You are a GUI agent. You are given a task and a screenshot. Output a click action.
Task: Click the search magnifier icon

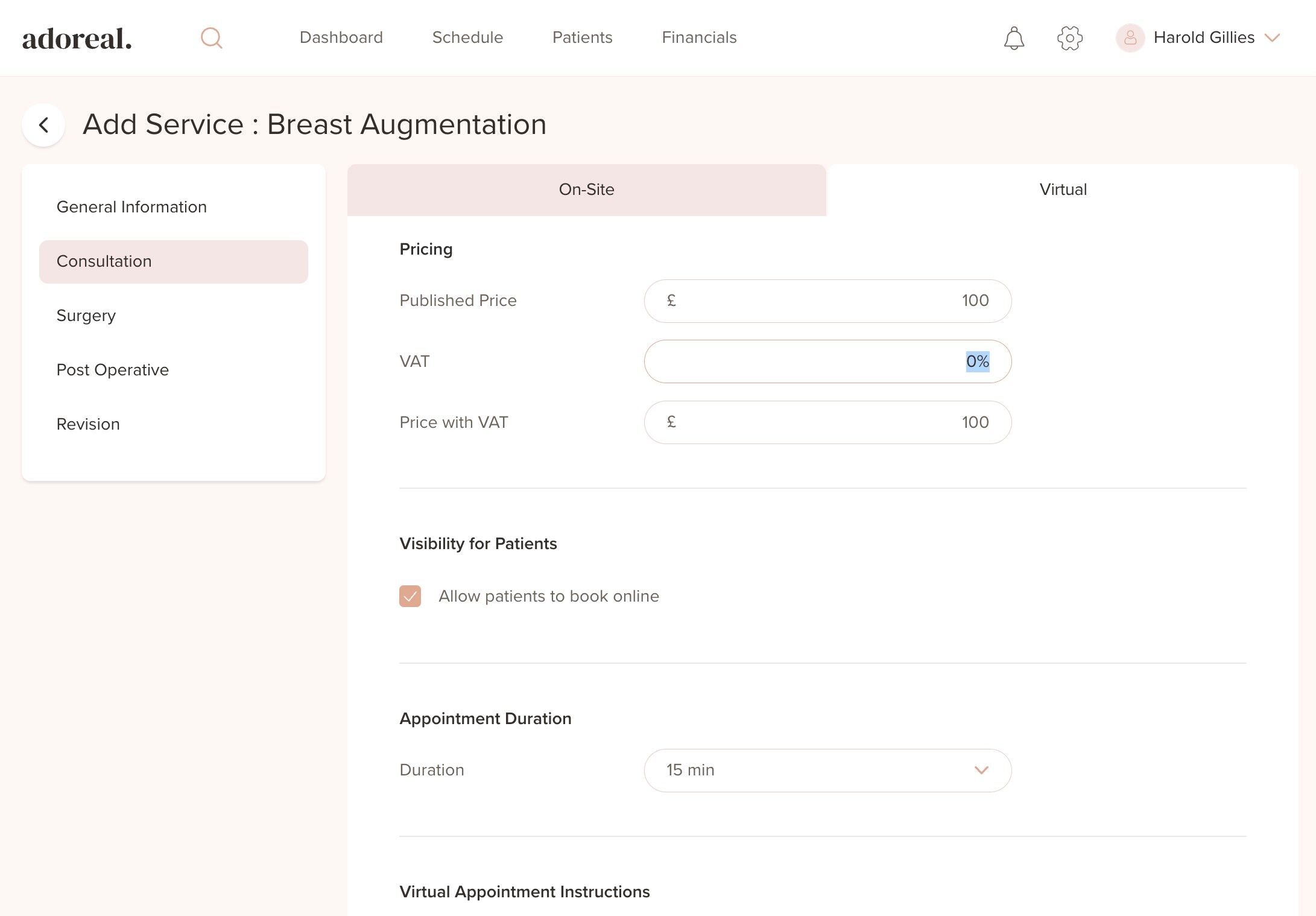coord(211,38)
